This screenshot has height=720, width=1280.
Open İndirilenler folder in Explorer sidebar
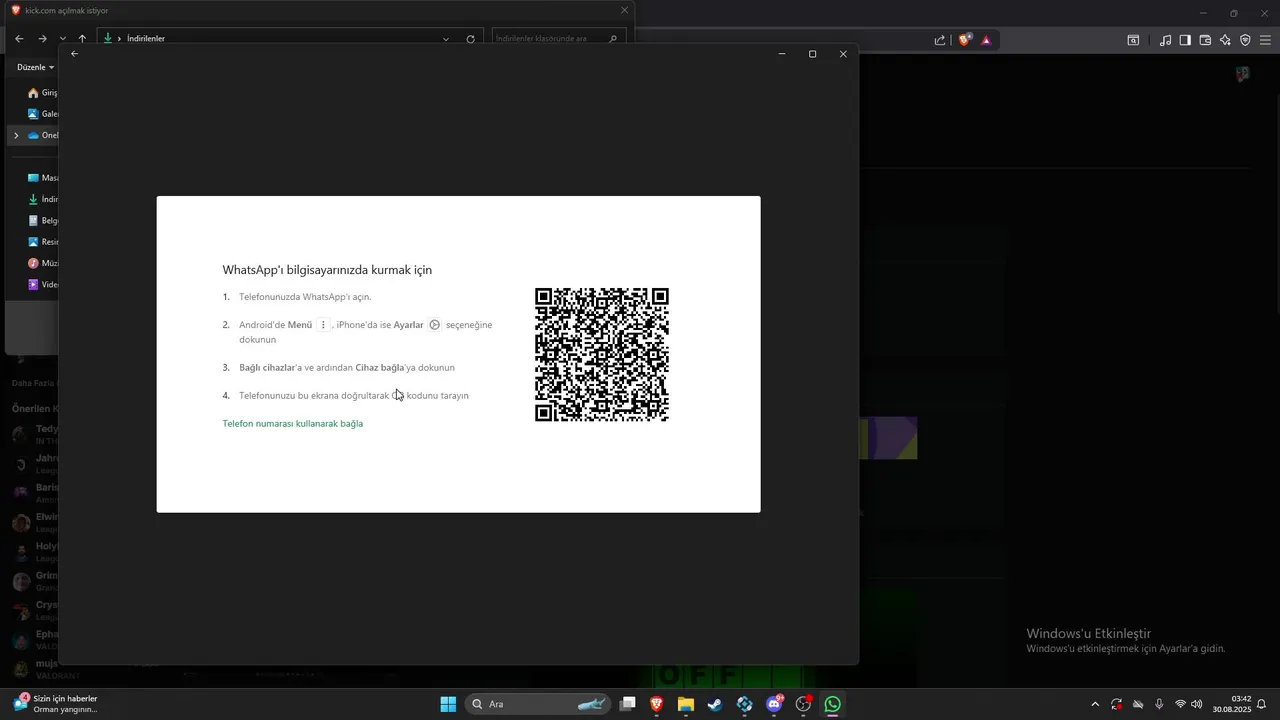42,199
